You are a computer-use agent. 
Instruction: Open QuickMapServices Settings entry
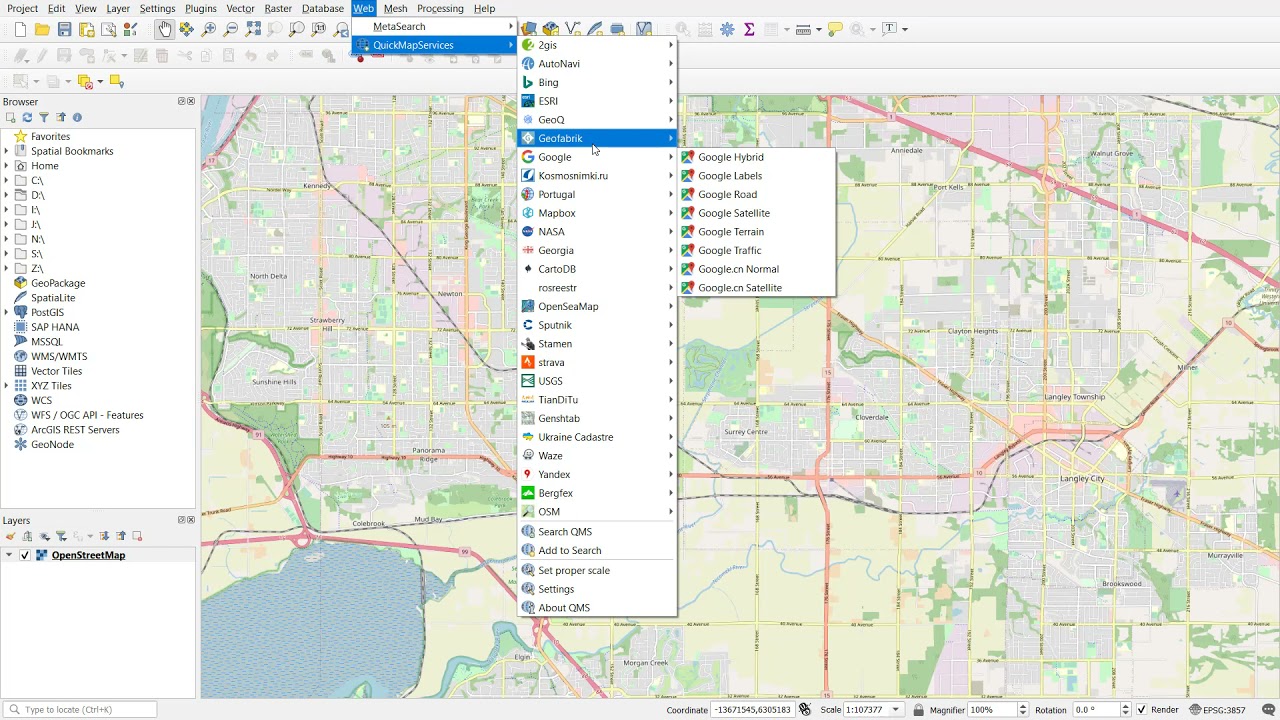[x=597, y=589]
